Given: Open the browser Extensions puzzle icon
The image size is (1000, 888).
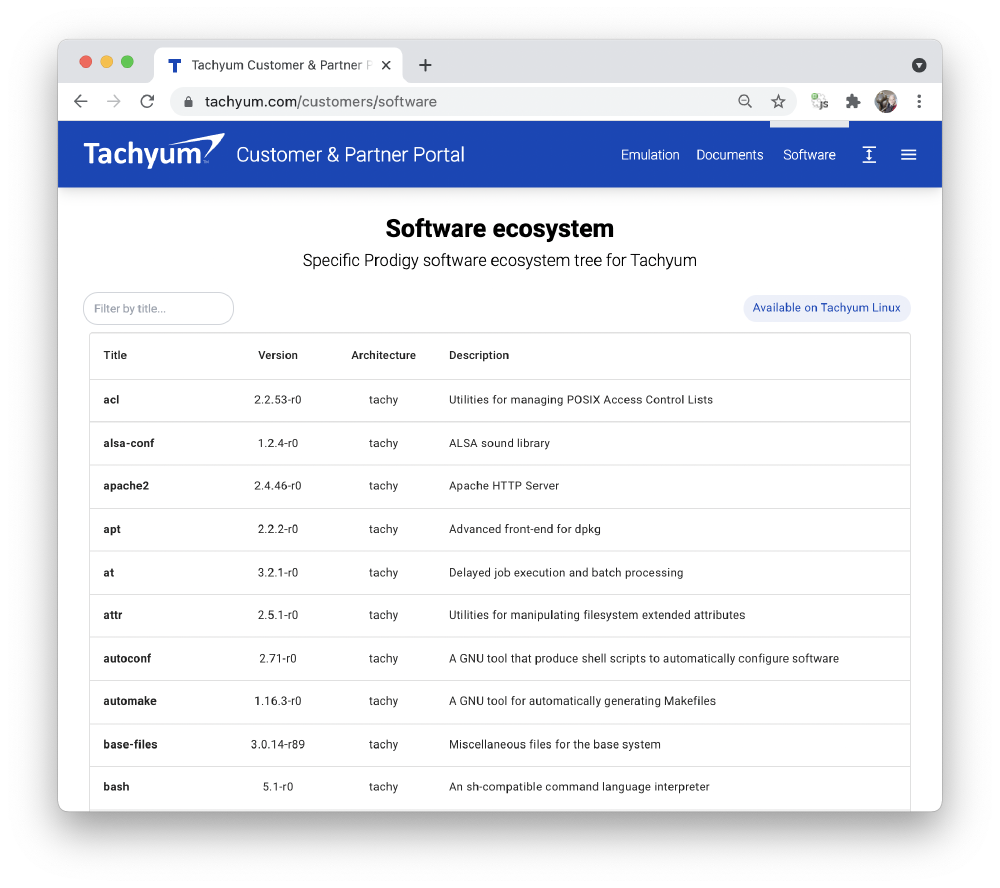Looking at the screenshot, I should [x=853, y=101].
